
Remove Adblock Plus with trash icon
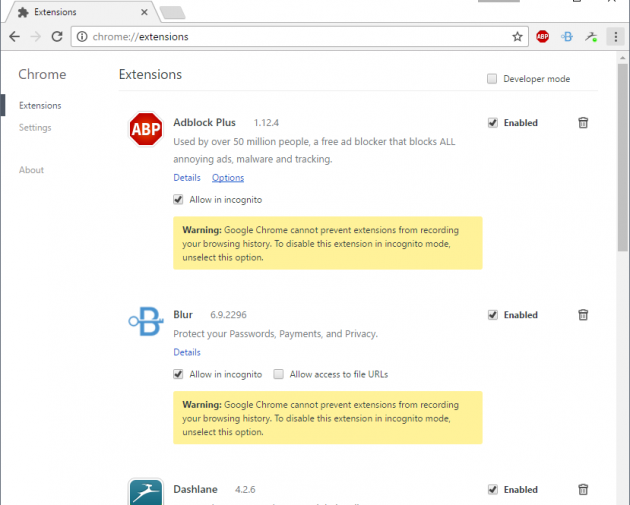coord(583,123)
